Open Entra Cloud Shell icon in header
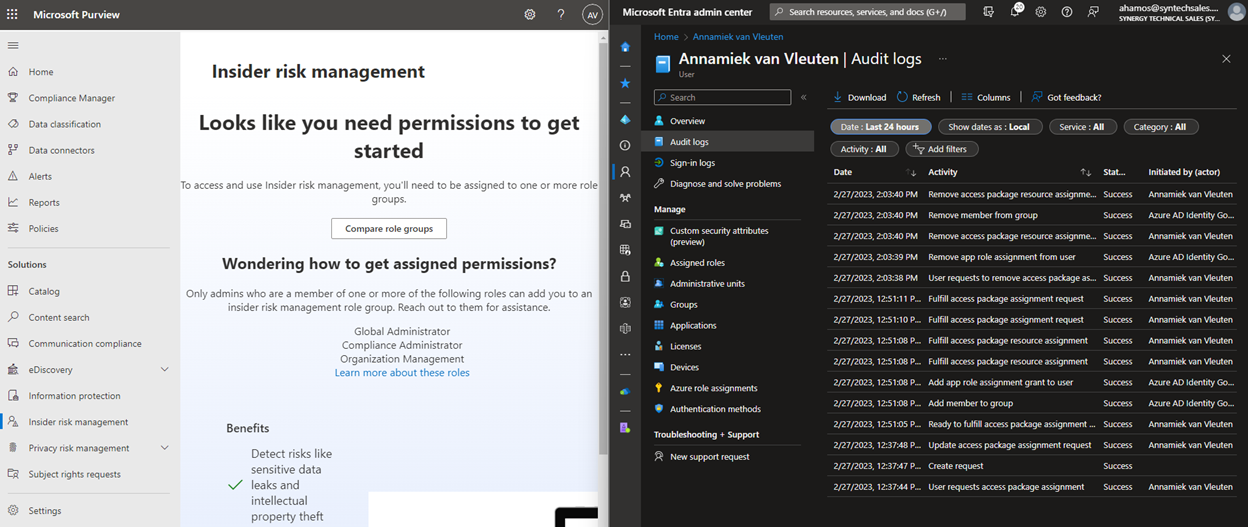Image resolution: width=1248 pixels, height=527 pixels. click(x=989, y=12)
